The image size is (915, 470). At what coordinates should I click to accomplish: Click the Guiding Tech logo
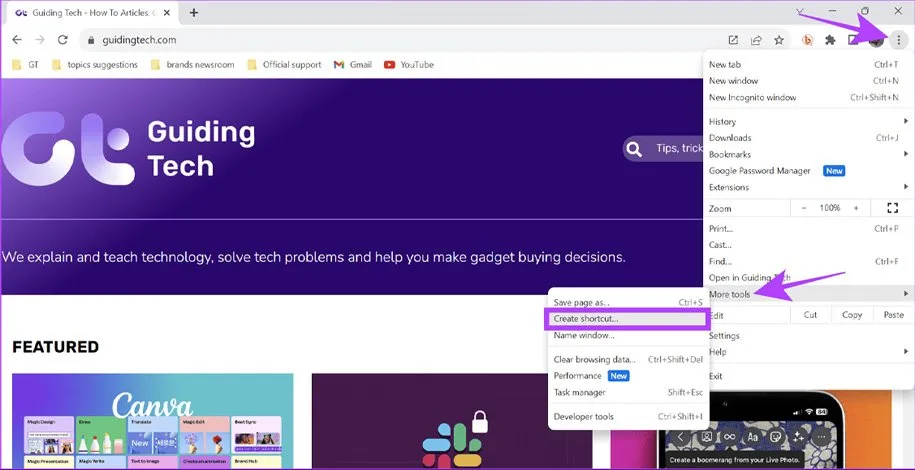pos(128,148)
